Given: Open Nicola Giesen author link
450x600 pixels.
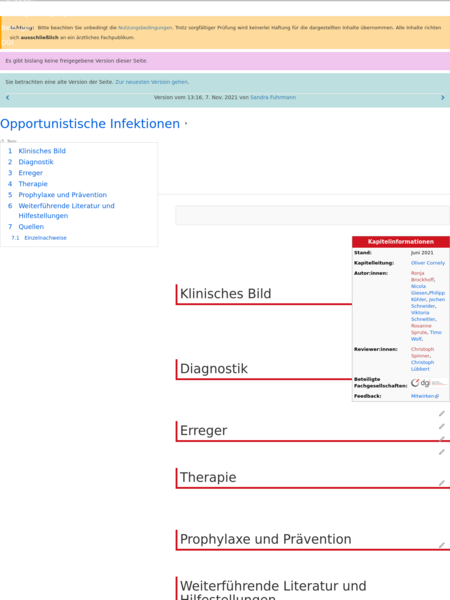Looking at the screenshot, I should coord(418,290).
